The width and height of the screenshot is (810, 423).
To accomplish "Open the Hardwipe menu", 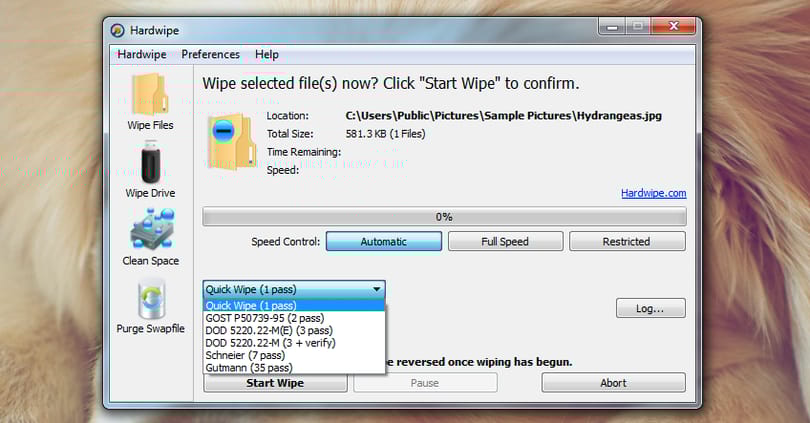I will tap(142, 54).
